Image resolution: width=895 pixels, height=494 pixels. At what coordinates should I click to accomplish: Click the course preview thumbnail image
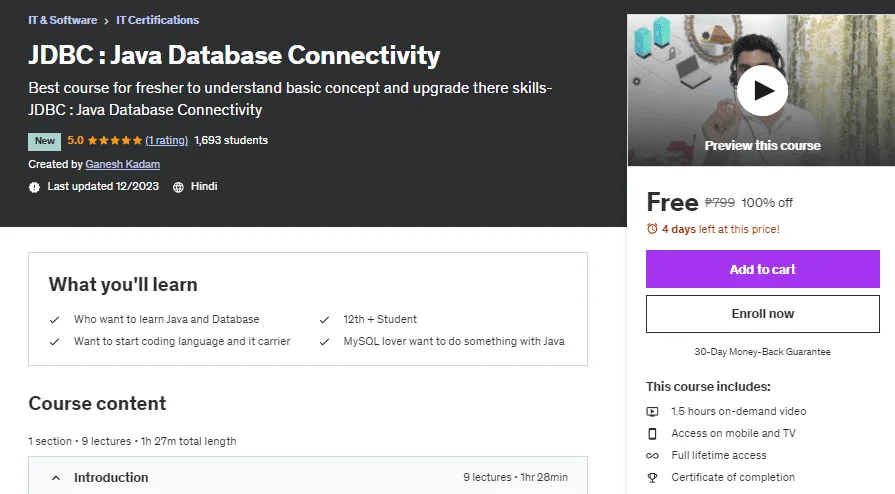tap(761, 90)
